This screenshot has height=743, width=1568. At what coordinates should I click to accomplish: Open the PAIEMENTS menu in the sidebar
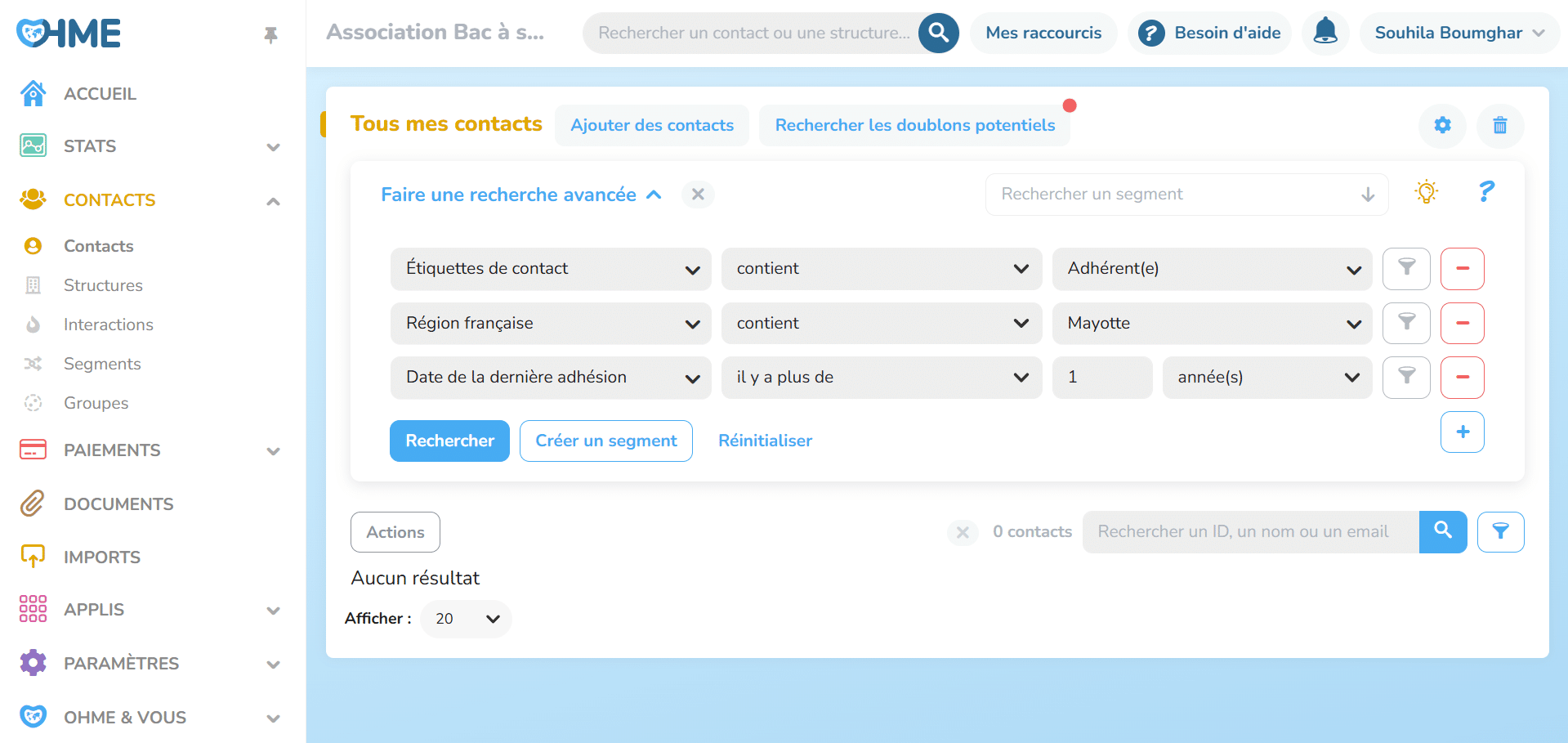112,450
